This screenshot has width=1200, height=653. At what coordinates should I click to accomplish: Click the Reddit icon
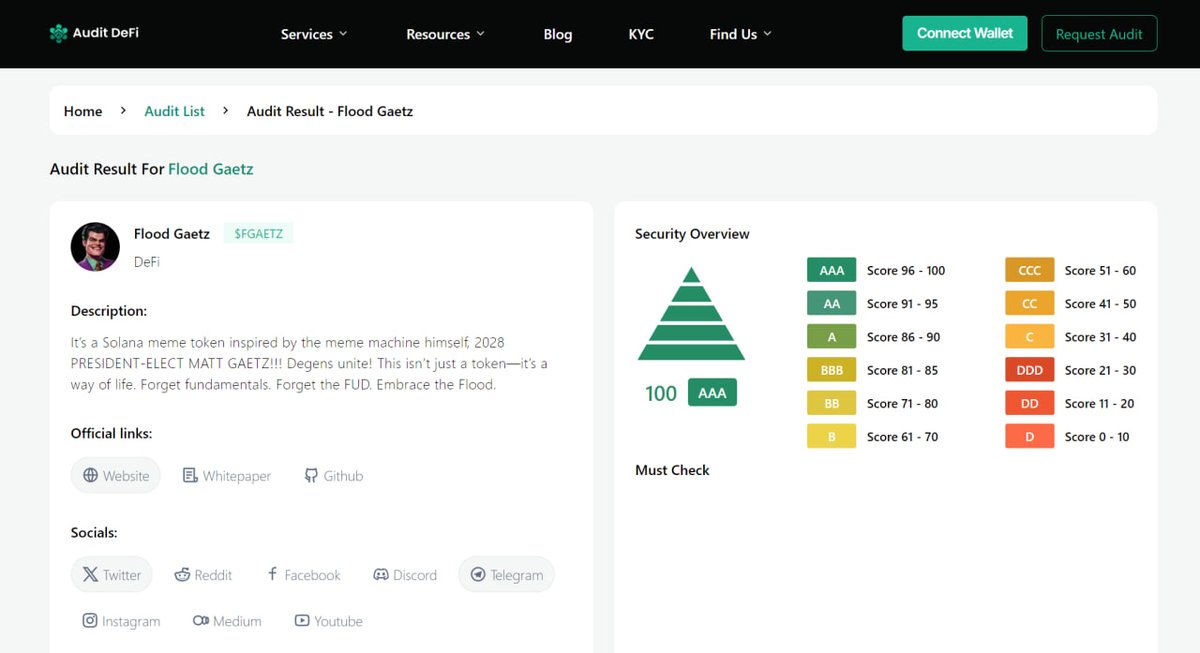click(x=182, y=575)
